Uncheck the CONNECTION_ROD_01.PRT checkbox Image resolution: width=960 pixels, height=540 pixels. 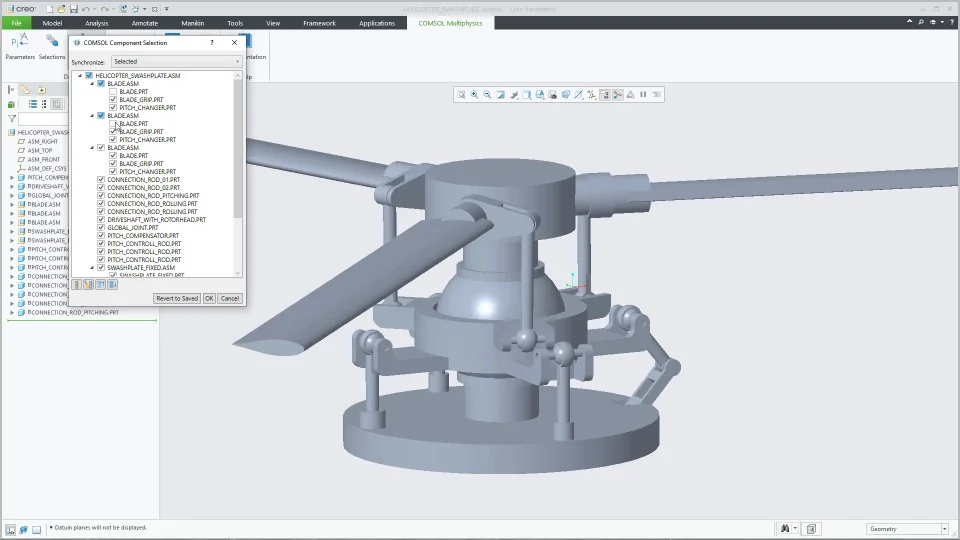pyautogui.click(x=101, y=180)
